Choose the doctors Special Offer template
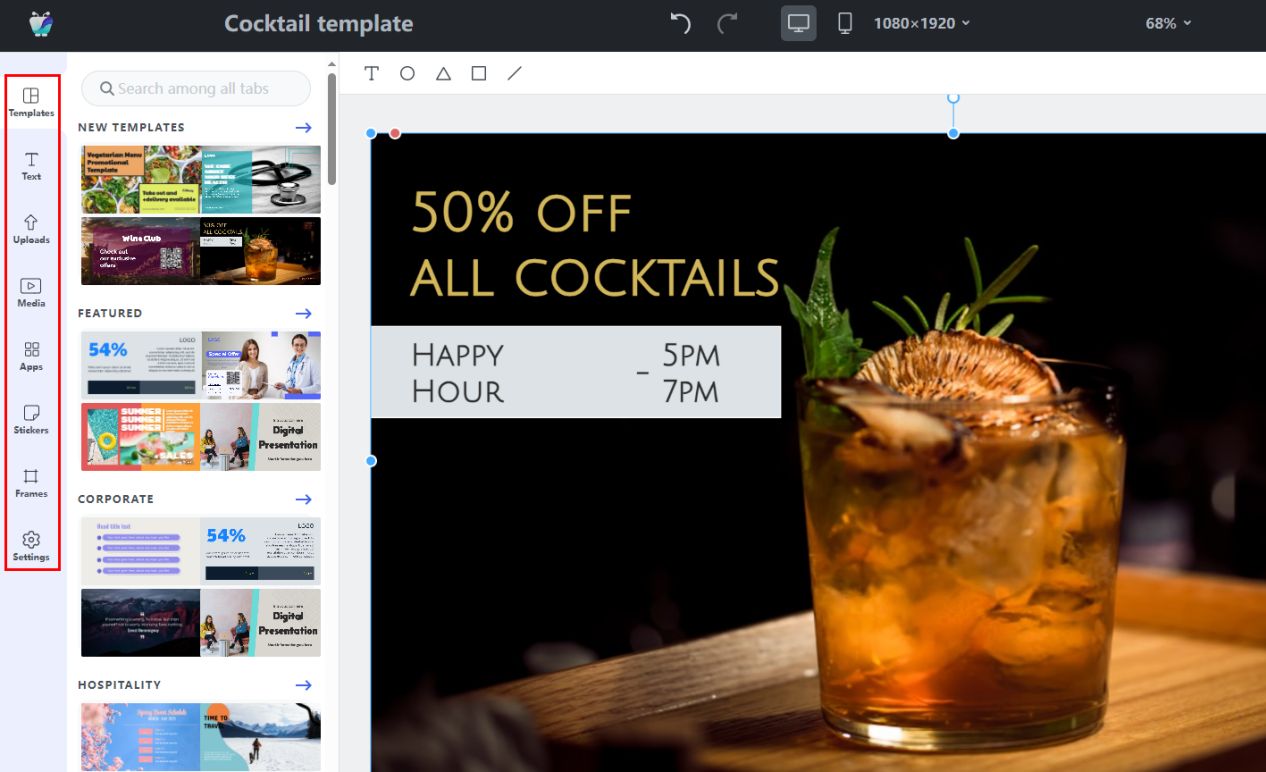Screen dimensions: 1266x772 (261, 365)
